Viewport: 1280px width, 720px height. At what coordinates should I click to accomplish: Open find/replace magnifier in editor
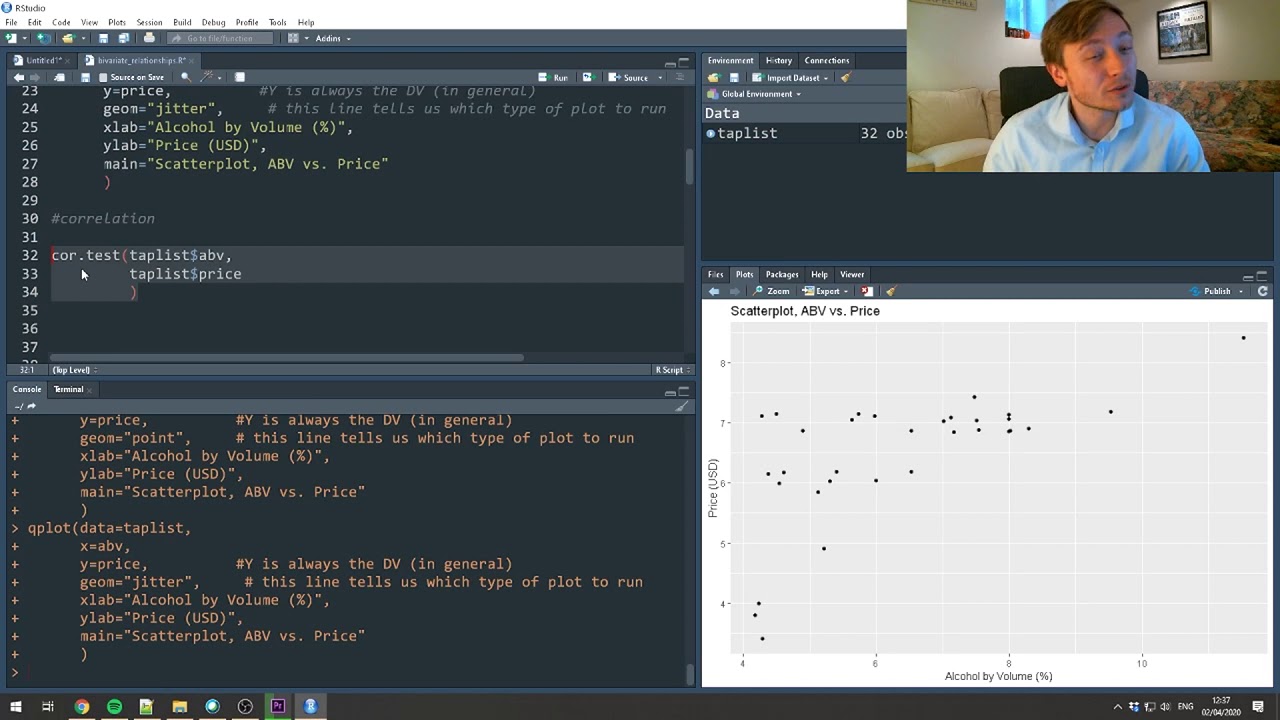coord(185,77)
